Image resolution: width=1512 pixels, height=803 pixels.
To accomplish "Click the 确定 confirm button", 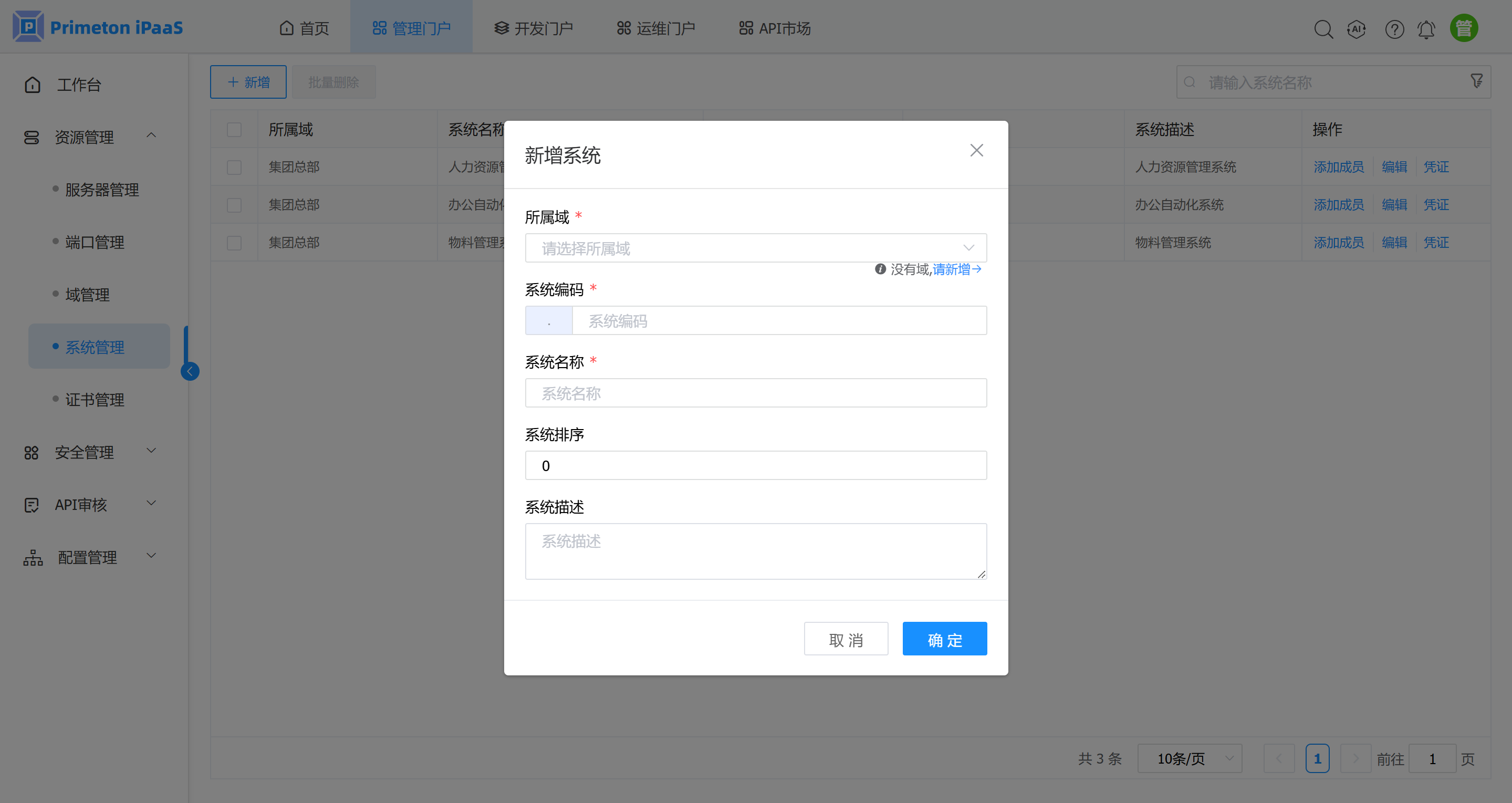I will coord(944,639).
